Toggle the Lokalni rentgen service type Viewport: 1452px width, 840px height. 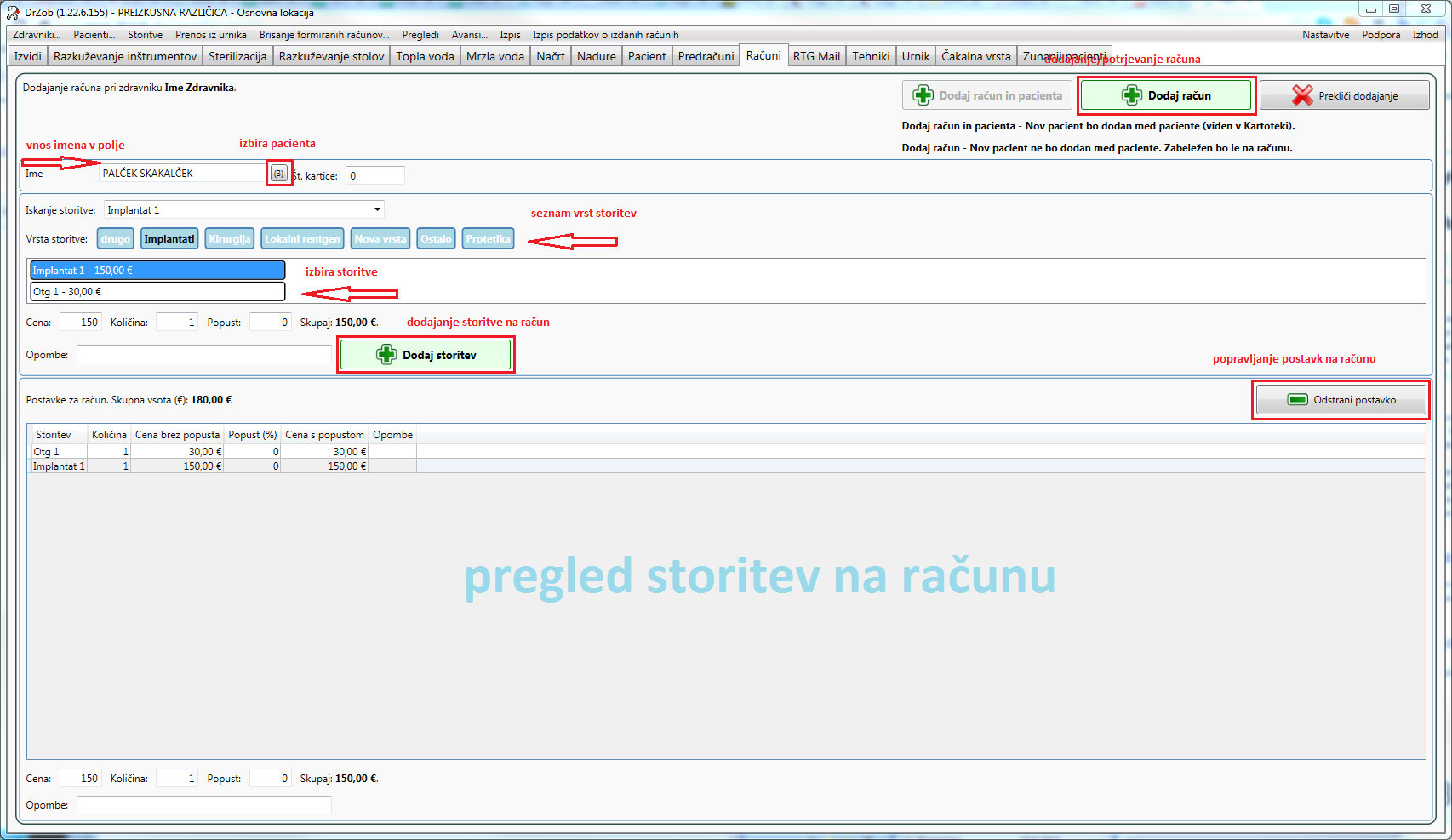pyautogui.click(x=302, y=239)
